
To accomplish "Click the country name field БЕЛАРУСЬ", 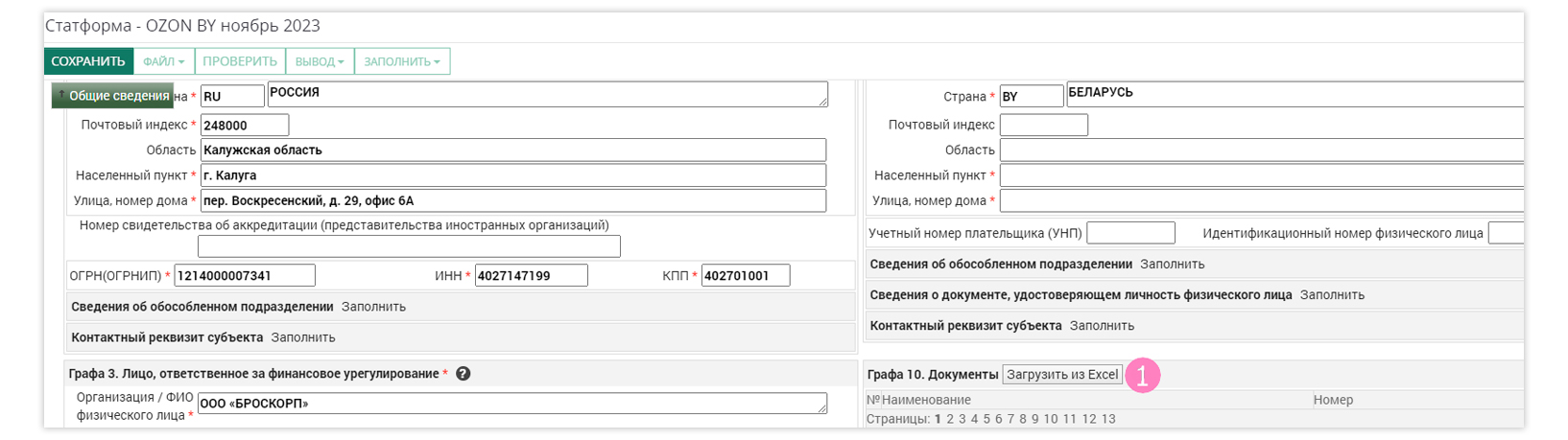I will click(1295, 94).
